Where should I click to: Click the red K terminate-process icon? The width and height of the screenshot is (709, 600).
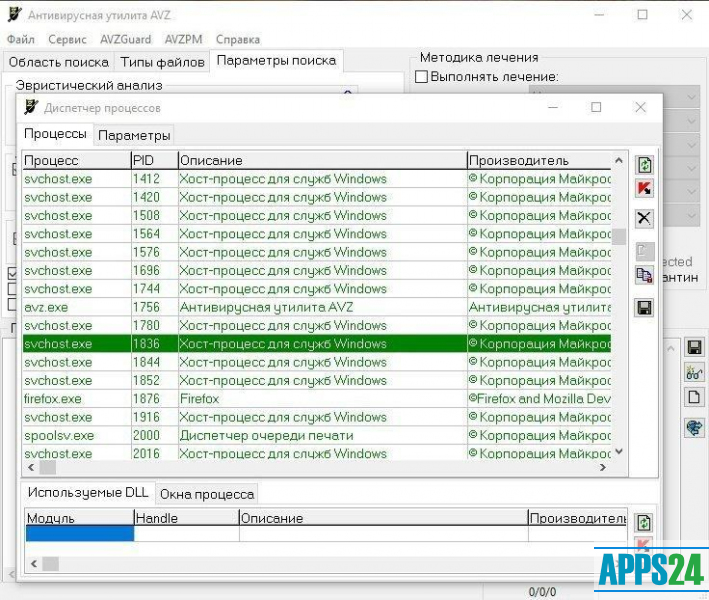pyautogui.click(x=644, y=188)
